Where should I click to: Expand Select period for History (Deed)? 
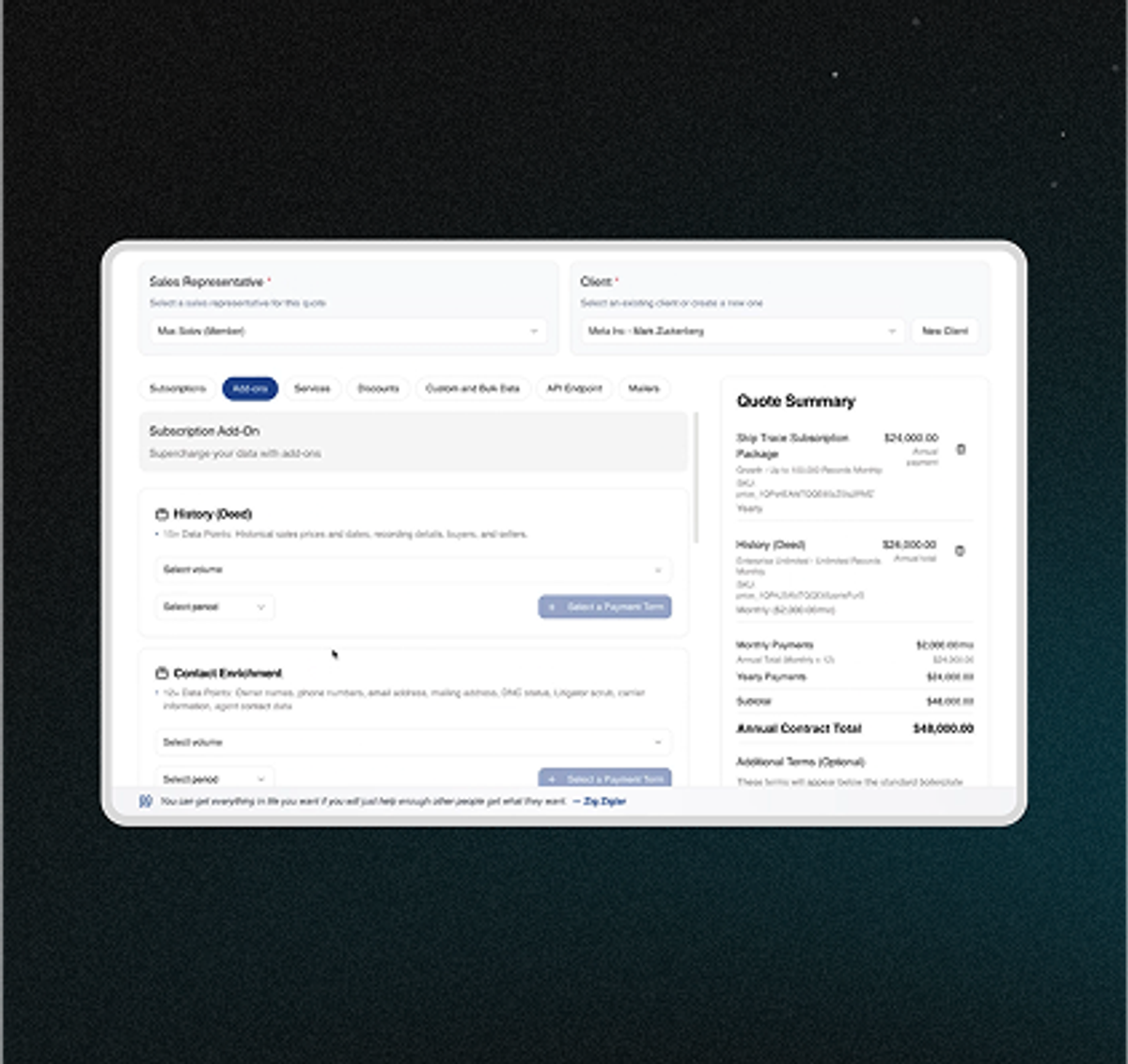tap(214, 607)
